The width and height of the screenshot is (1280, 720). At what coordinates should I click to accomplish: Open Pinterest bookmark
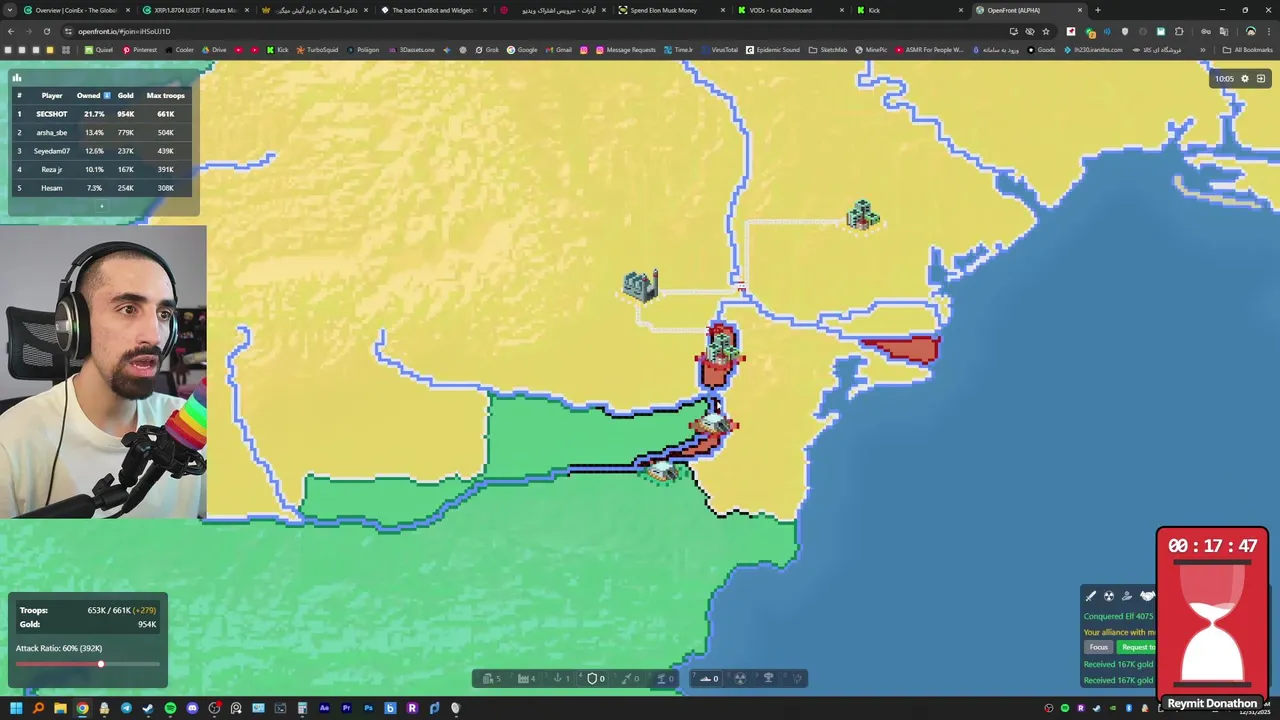point(140,49)
